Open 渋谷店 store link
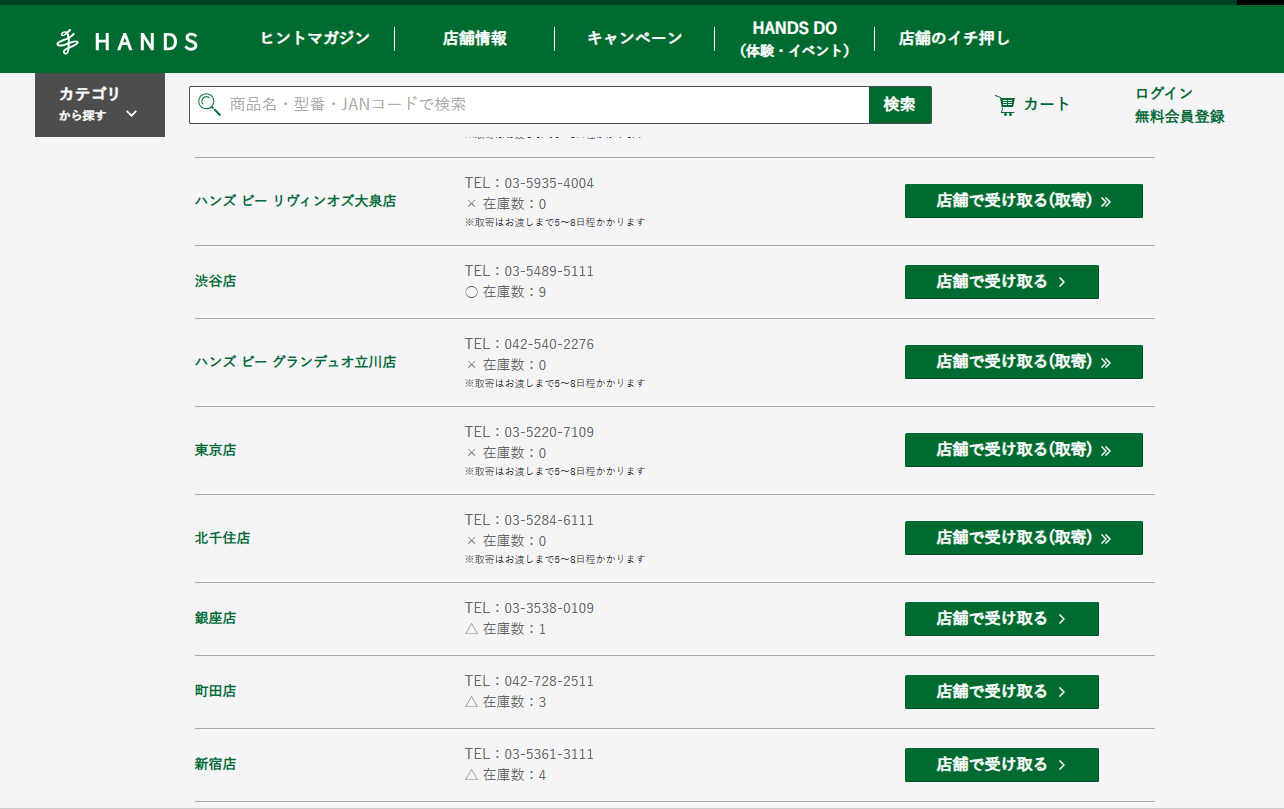 [x=216, y=282]
